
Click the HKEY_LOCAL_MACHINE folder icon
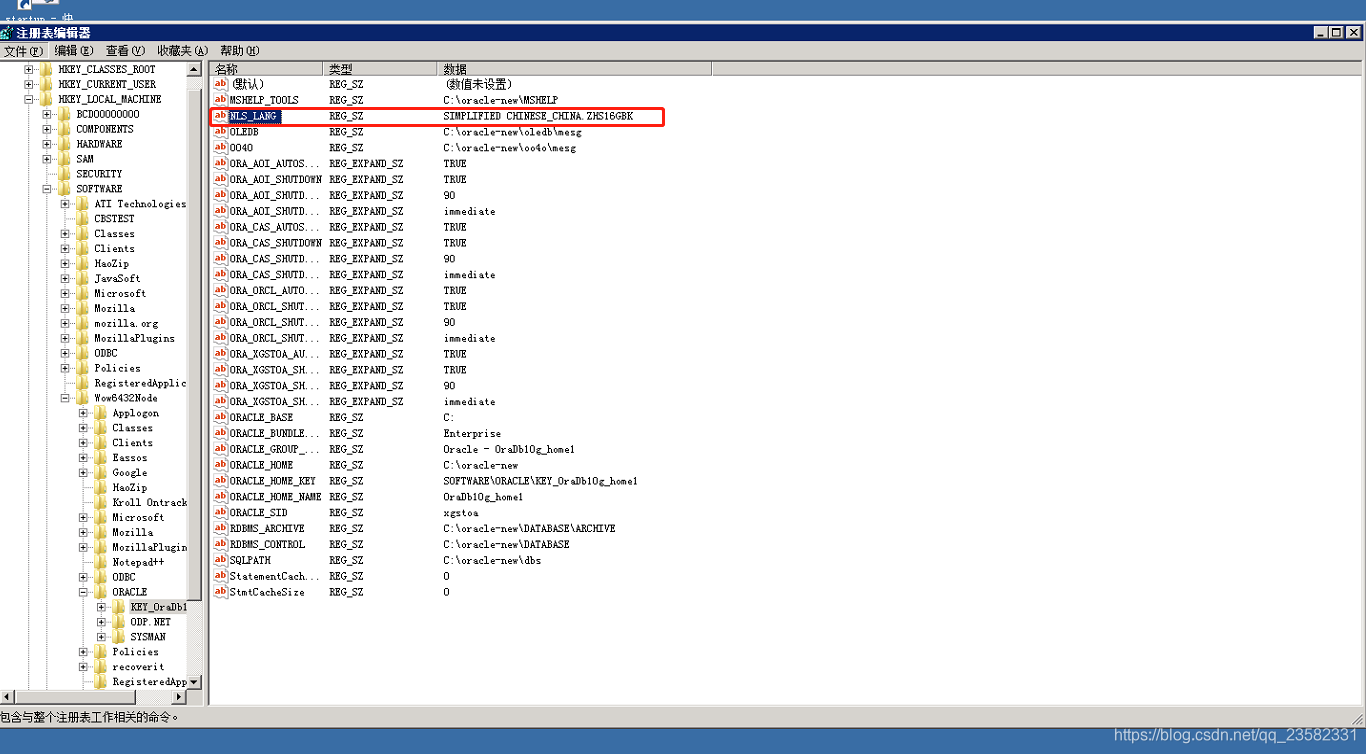[x=44, y=99]
